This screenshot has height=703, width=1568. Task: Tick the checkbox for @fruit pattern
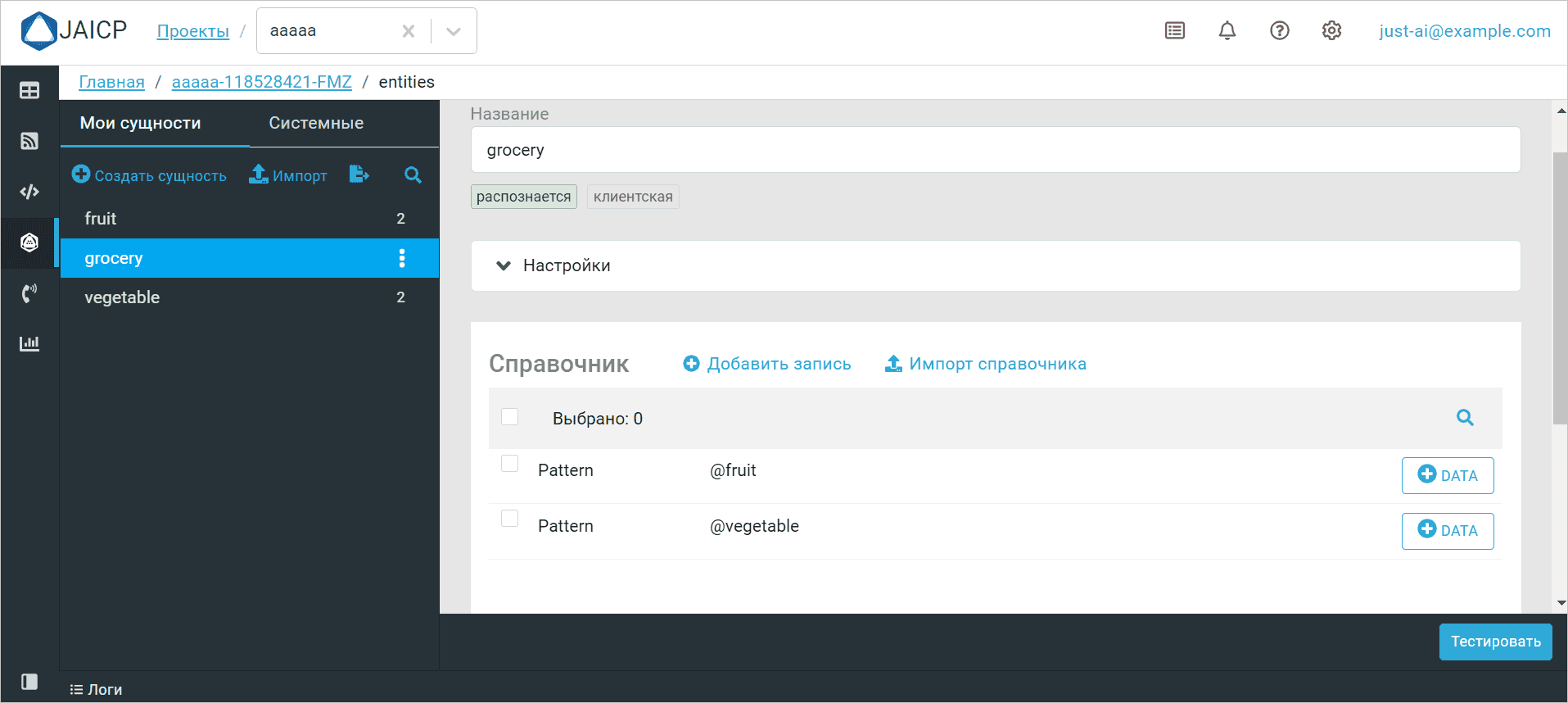pyautogui.click(x=509, y=464)
